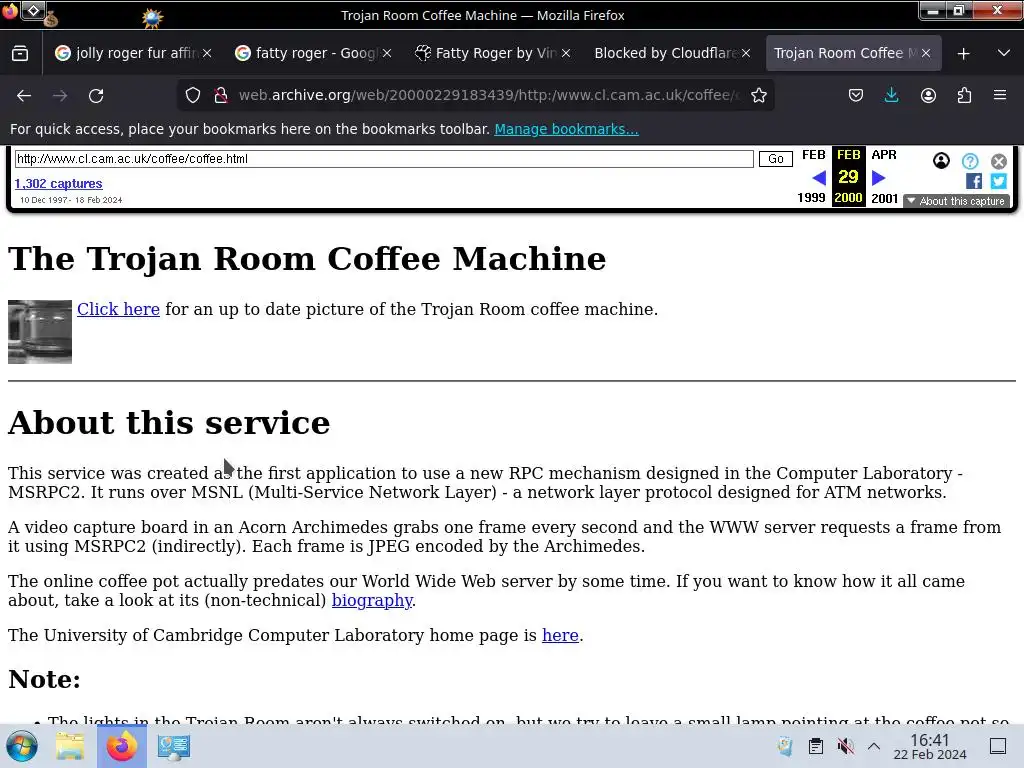Open Firefox application menu

[1000, 95]
